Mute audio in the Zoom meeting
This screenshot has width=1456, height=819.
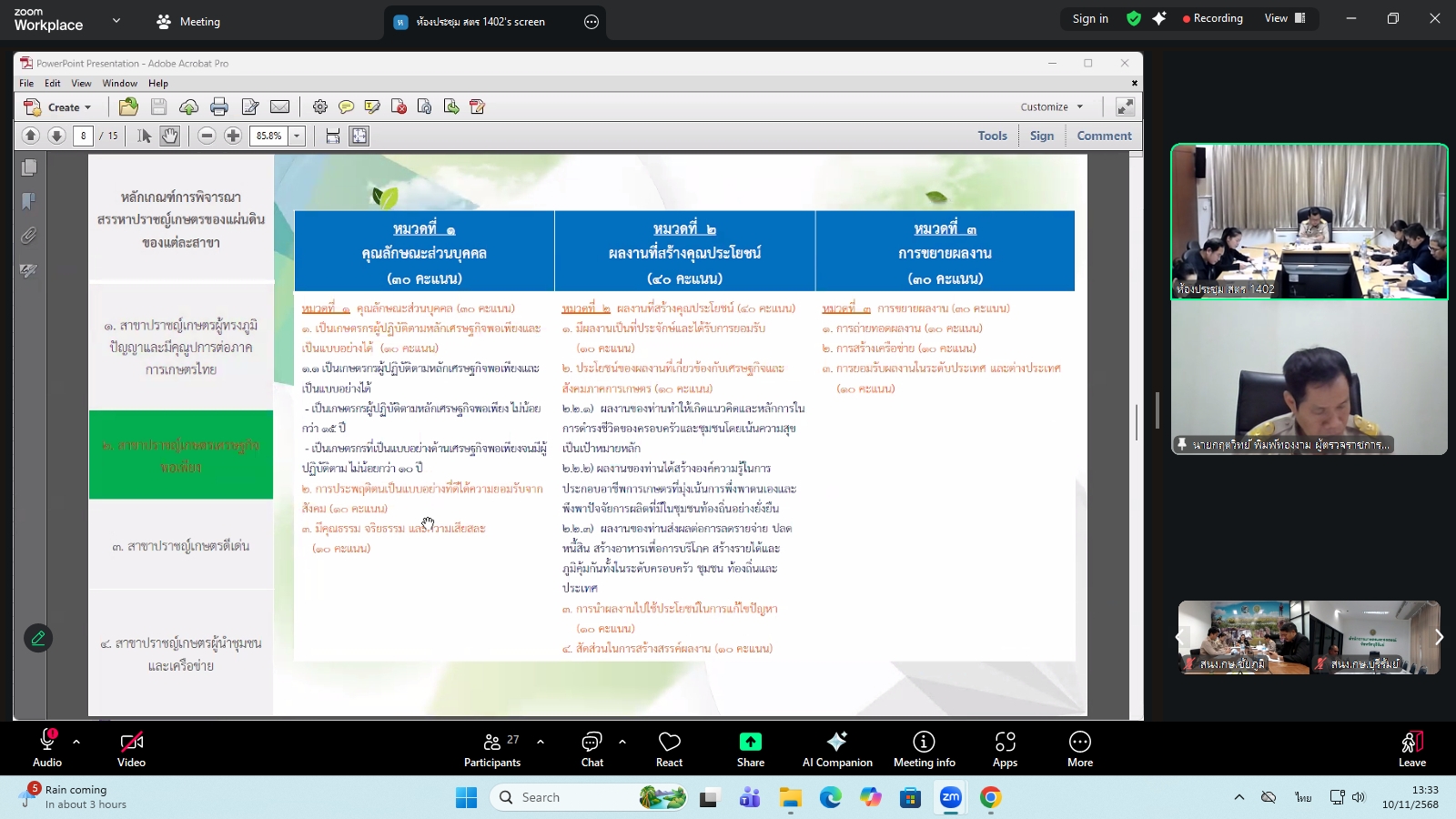pyautogui.click(x=45, y=748)
